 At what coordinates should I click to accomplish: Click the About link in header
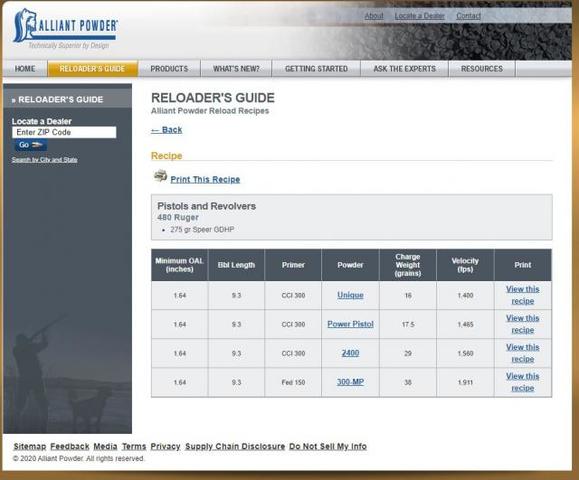pos(374,16)
